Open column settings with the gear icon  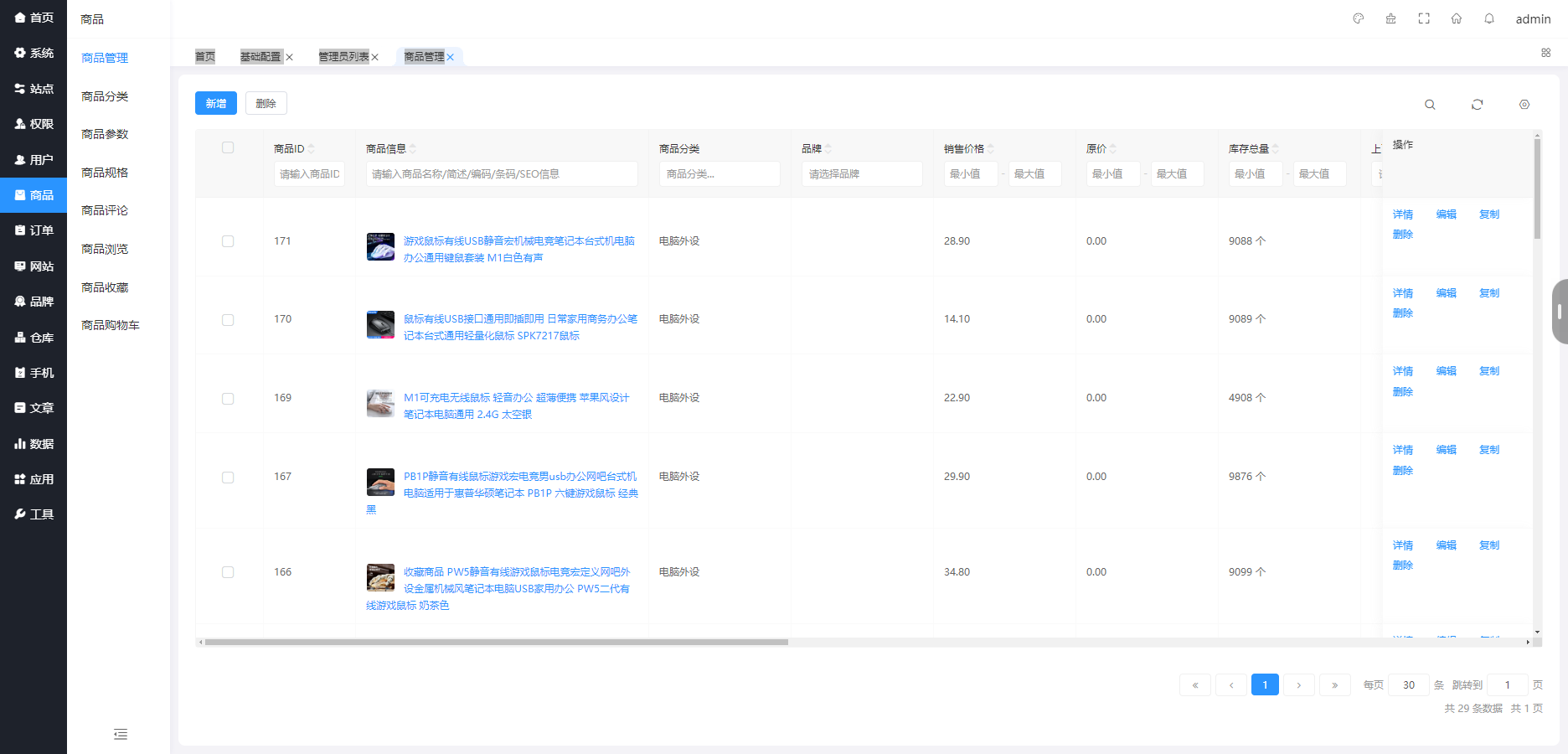1524,104
